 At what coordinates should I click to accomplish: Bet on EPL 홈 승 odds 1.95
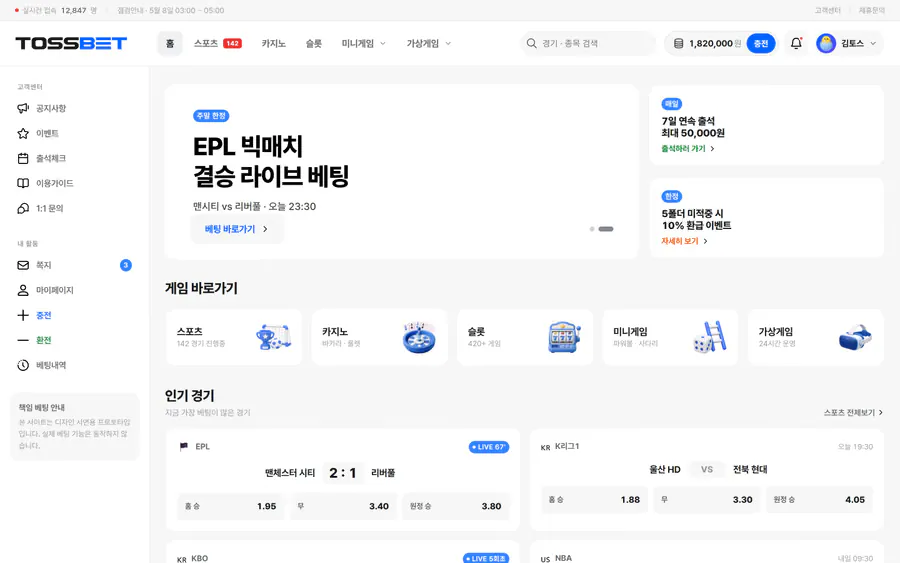(230, 506)
